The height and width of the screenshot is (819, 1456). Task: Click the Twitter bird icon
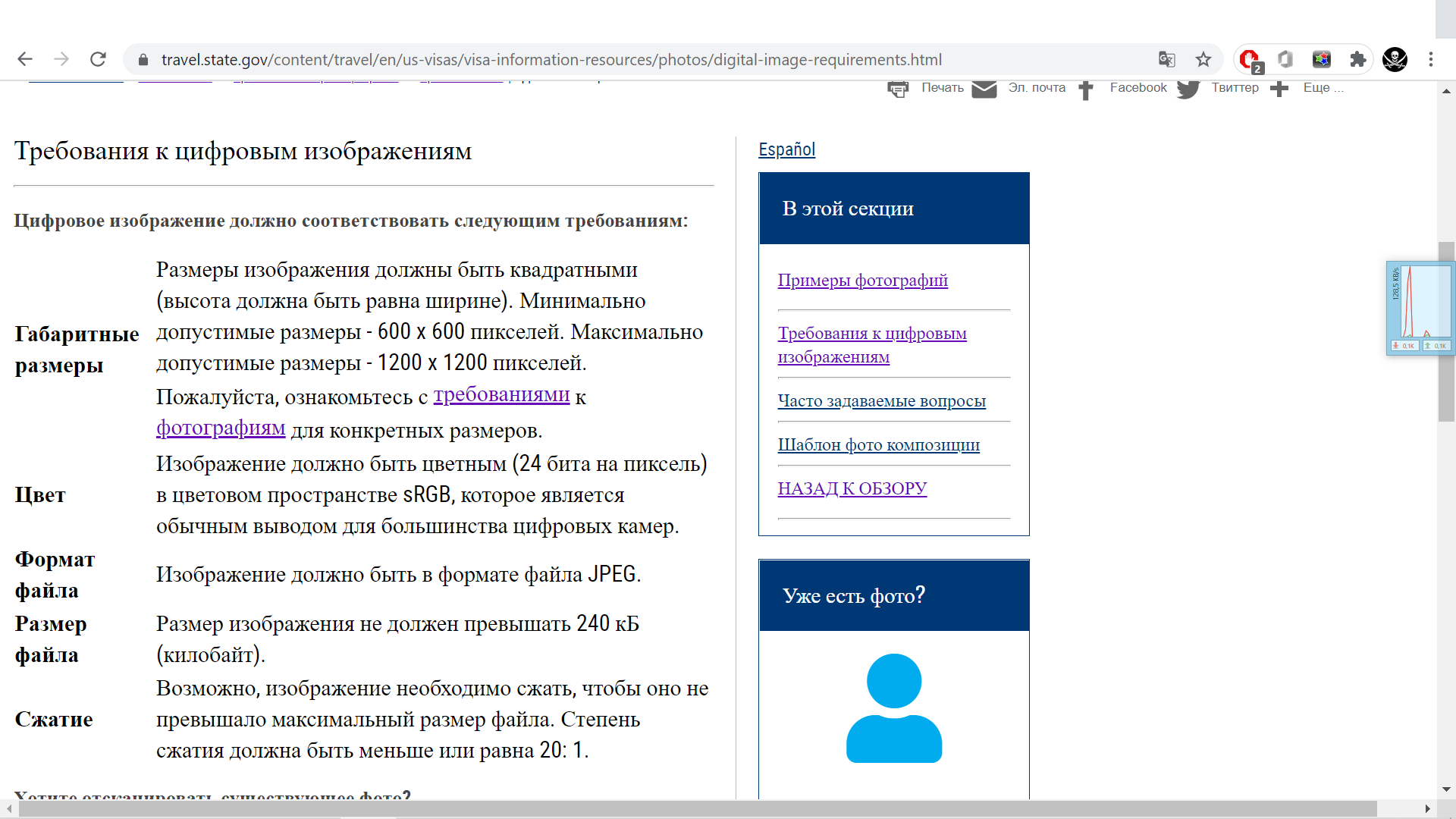pos(1188,89)
